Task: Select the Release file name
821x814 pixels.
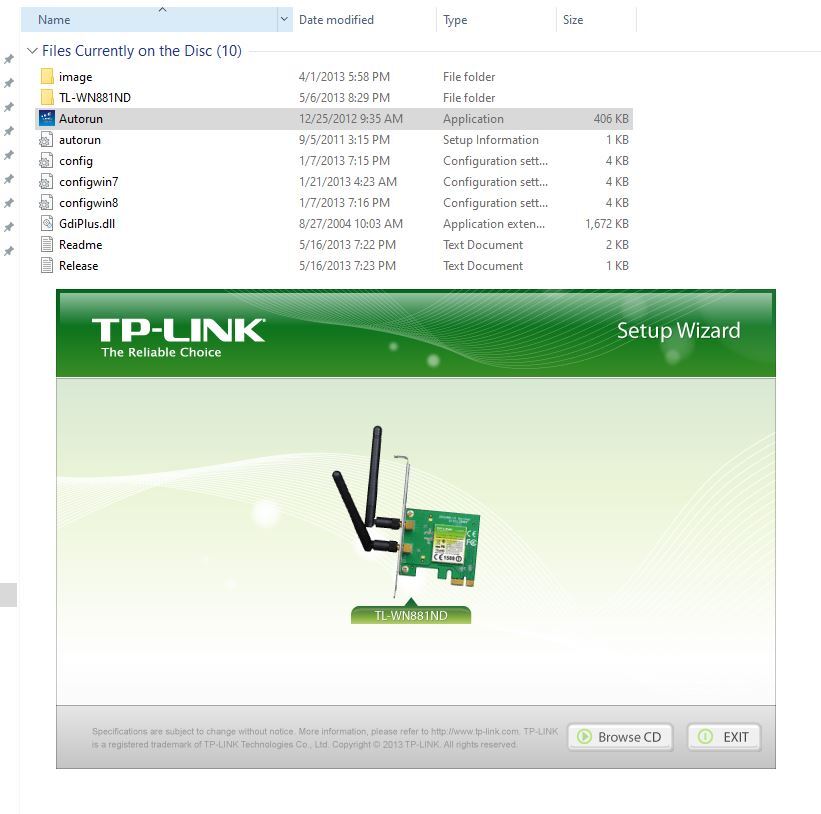Action: 79,265
